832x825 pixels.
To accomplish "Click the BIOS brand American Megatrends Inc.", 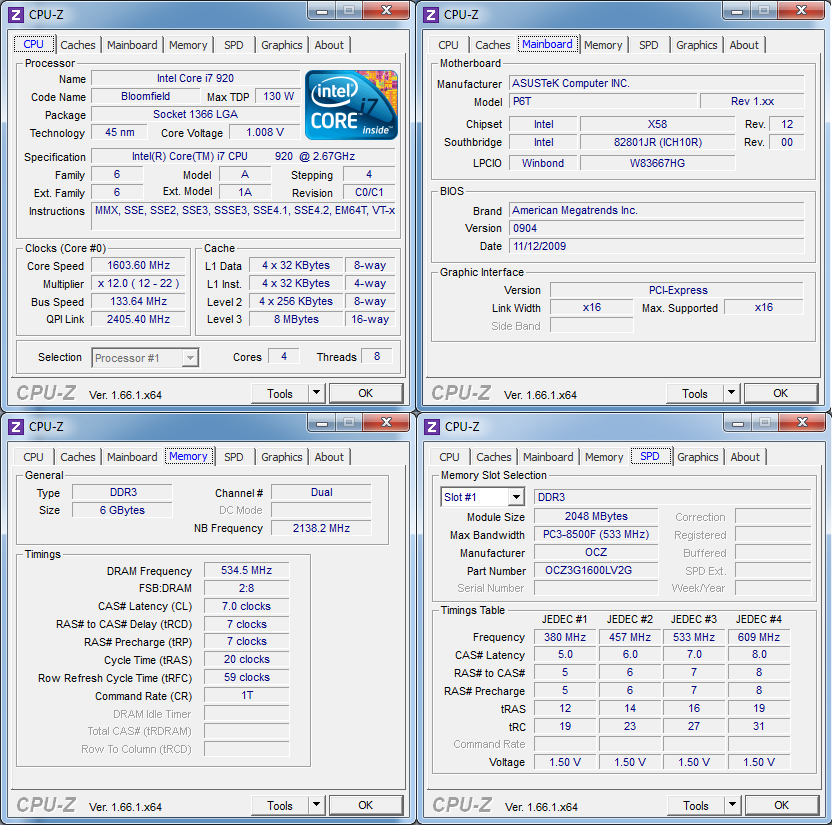I will pos(657,210).
